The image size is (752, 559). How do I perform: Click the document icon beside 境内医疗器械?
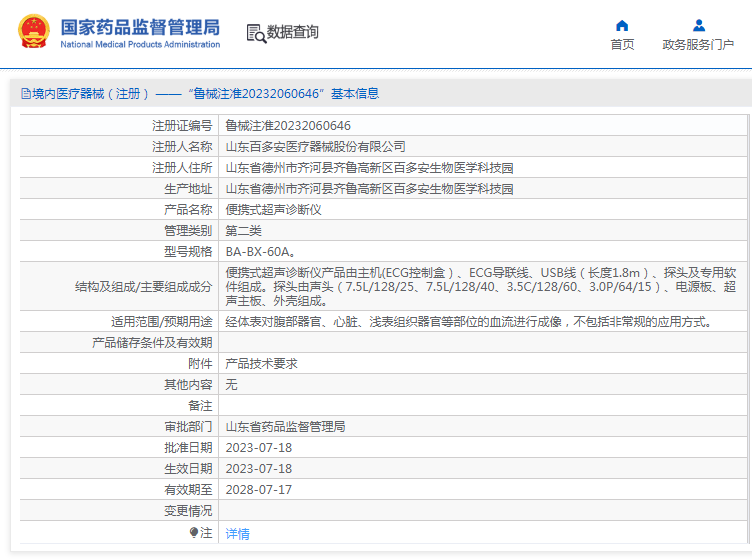25,94
